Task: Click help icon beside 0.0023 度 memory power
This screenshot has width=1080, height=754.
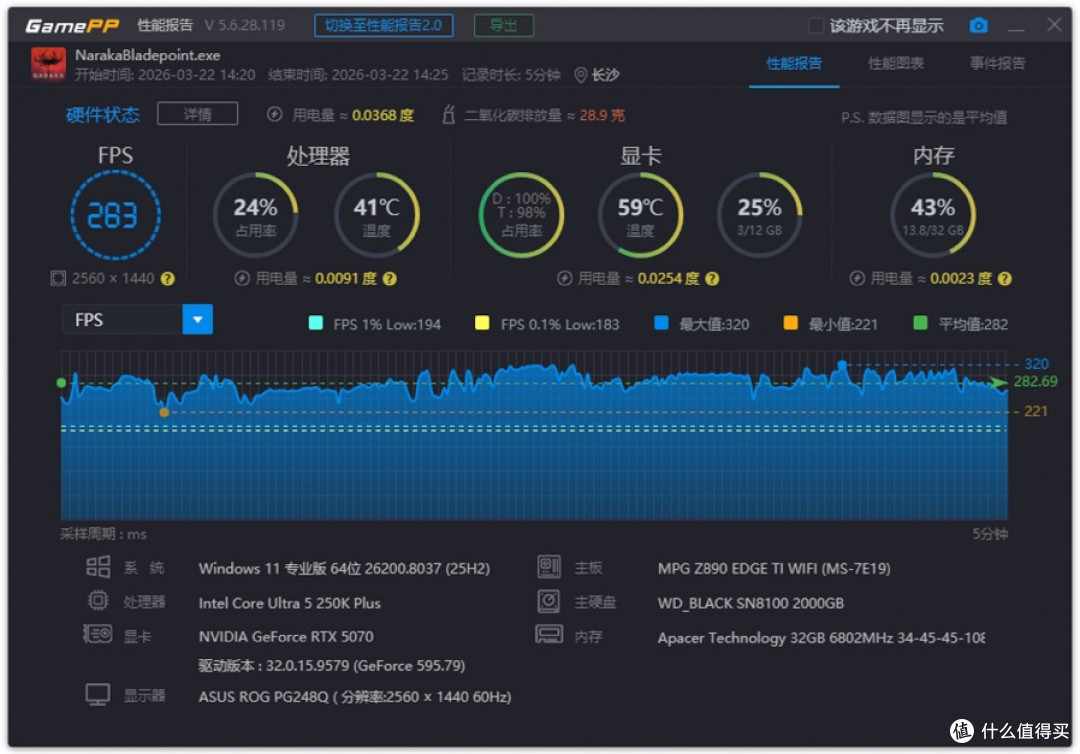Action: coord(1005,279)
